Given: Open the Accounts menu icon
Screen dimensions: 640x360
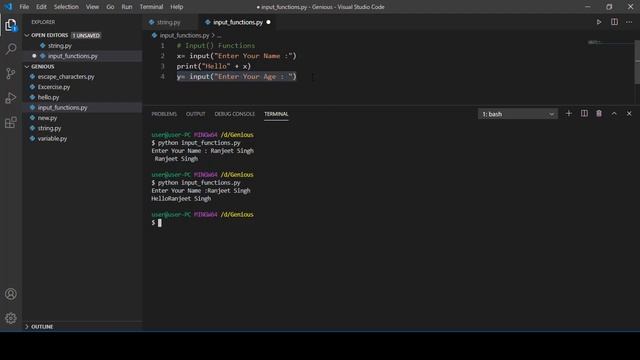Looking at the screenshot, I should pos(11,294).
